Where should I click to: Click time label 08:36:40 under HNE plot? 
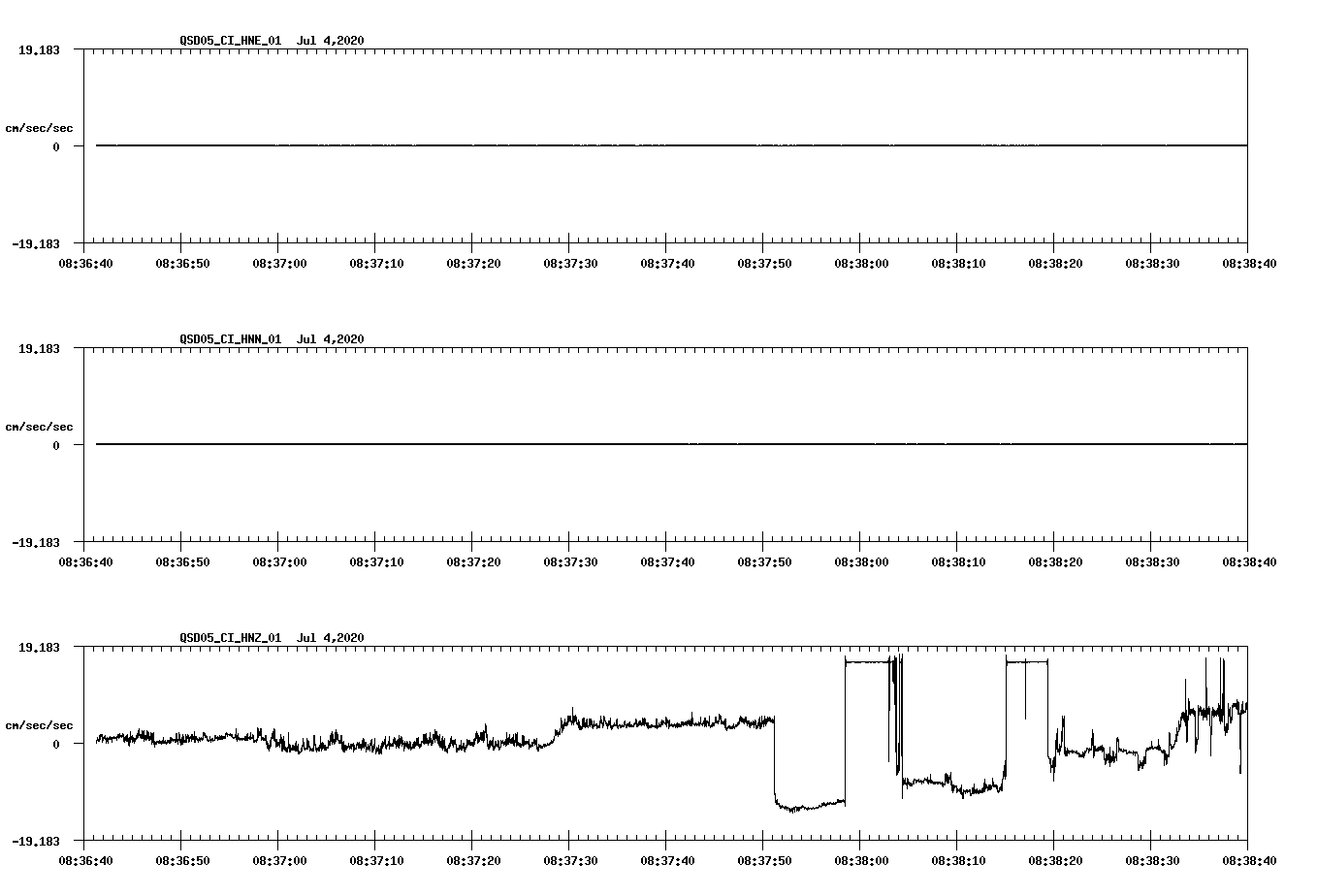pos(85,264)
